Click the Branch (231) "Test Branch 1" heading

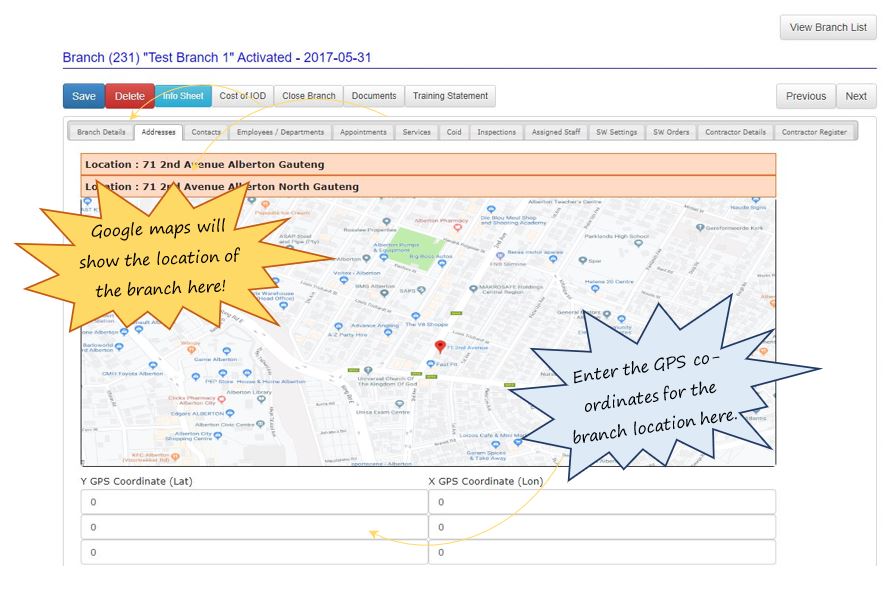217,58
